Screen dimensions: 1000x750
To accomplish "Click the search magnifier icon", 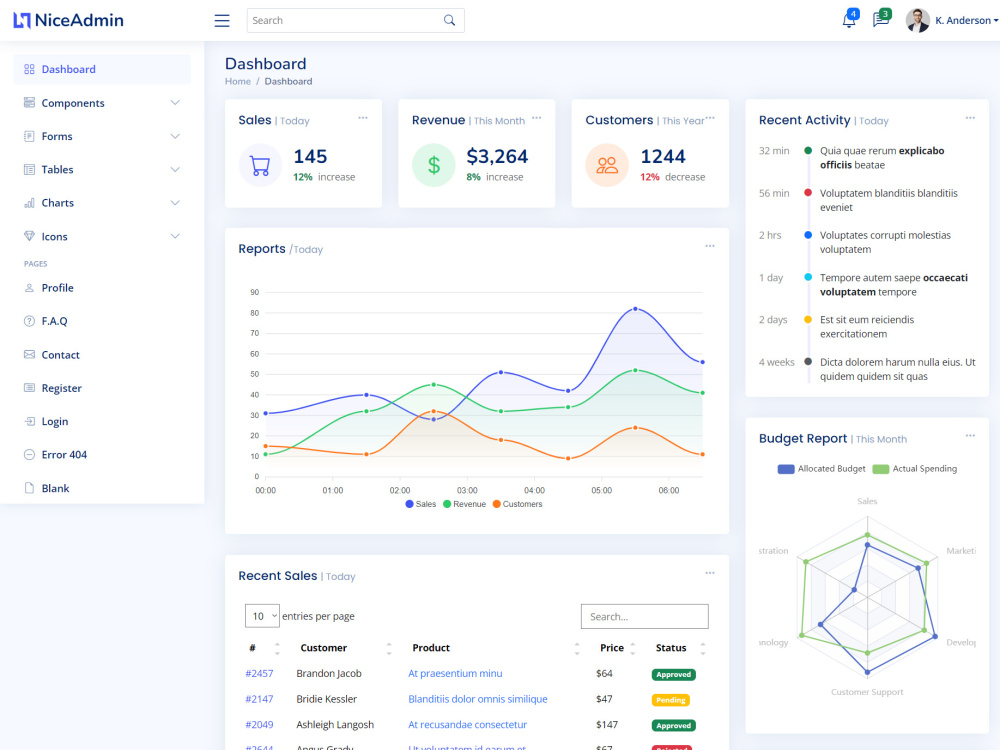I will click(x=450, y=20).
